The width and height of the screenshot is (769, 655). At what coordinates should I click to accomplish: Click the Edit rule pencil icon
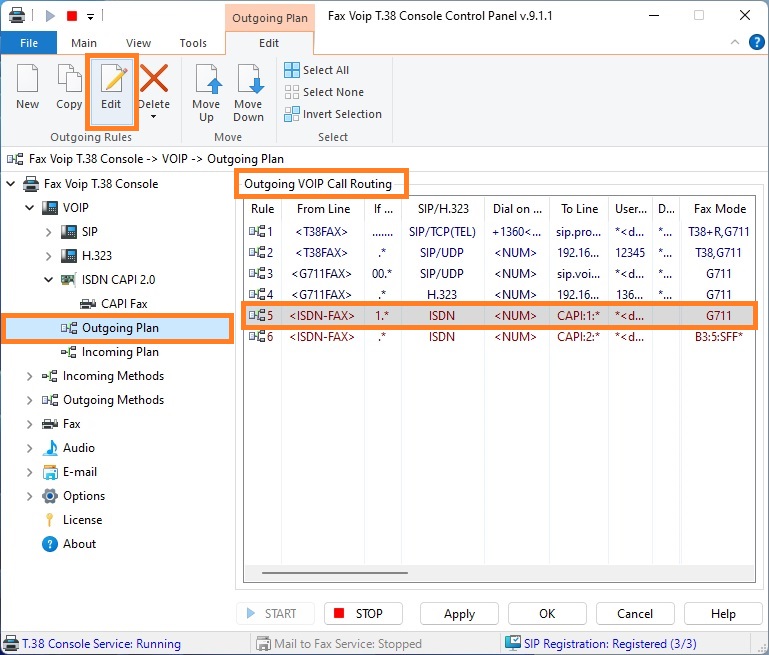click(113, 78)
